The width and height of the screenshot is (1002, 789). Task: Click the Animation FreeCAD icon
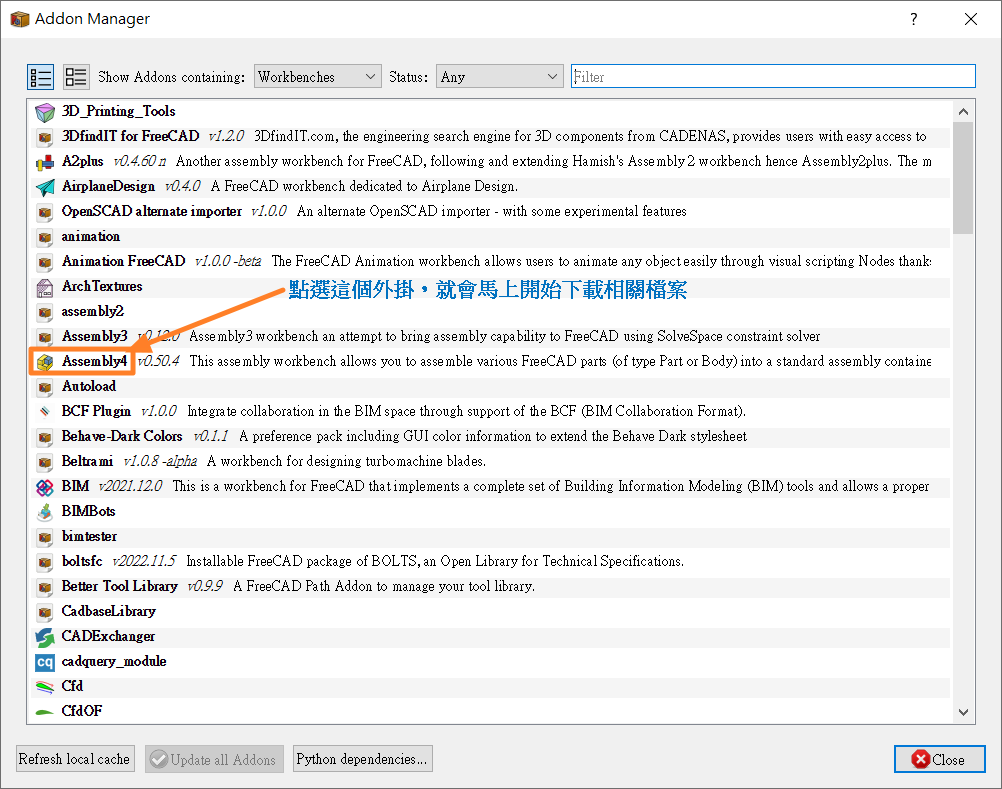45,262
